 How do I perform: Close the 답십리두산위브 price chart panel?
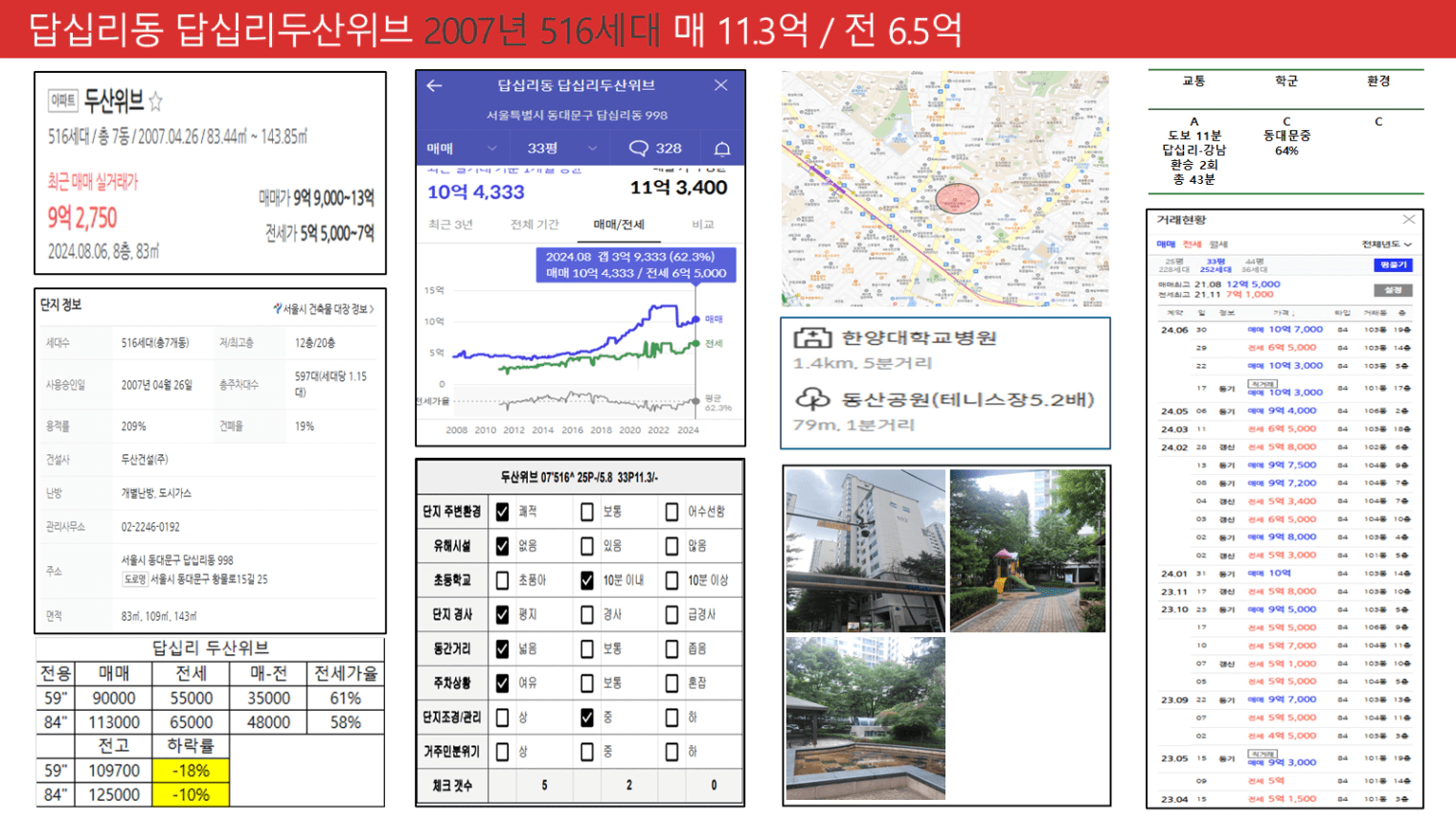coord(721,85)
